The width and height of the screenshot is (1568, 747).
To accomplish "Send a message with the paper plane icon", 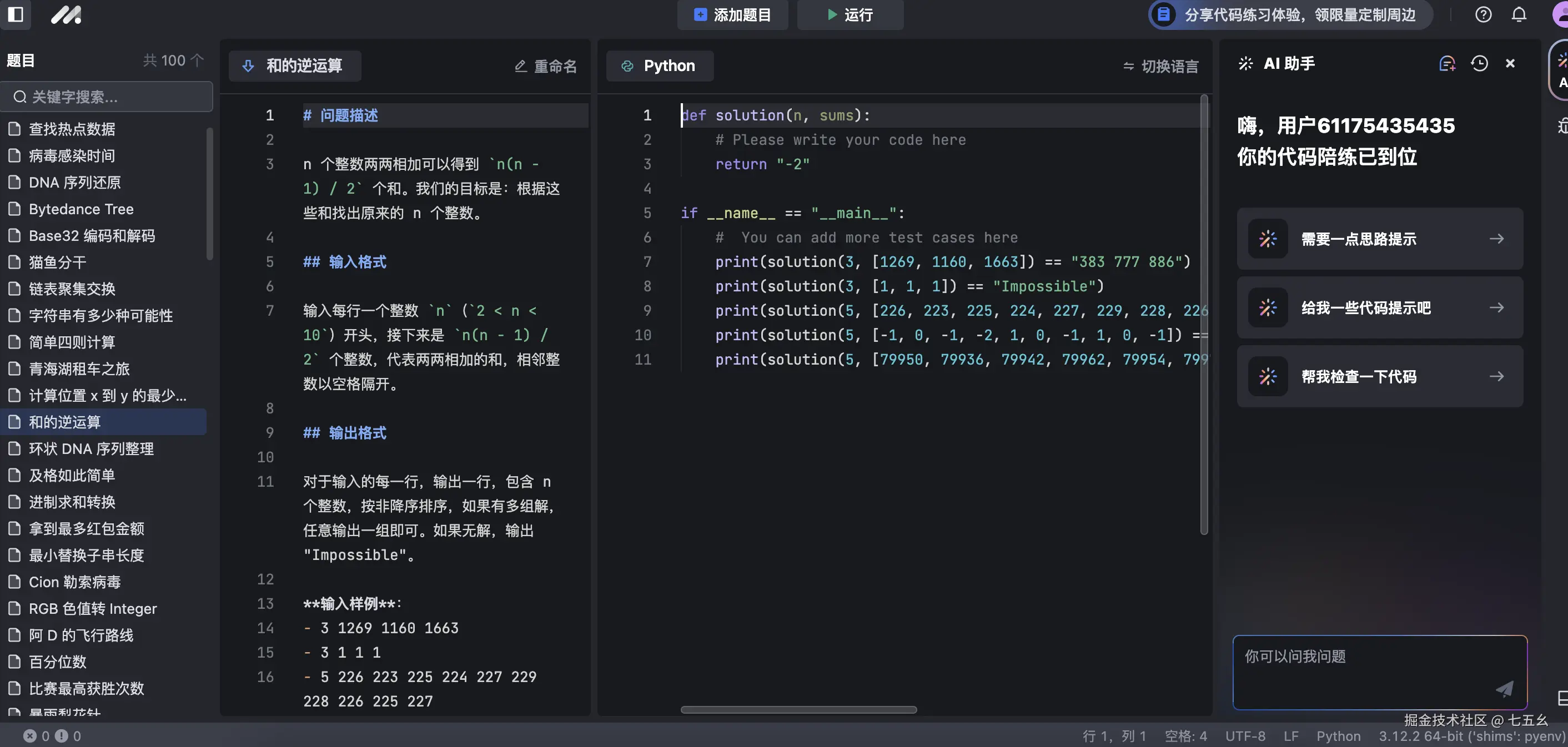I will (x=1504, y=689).
